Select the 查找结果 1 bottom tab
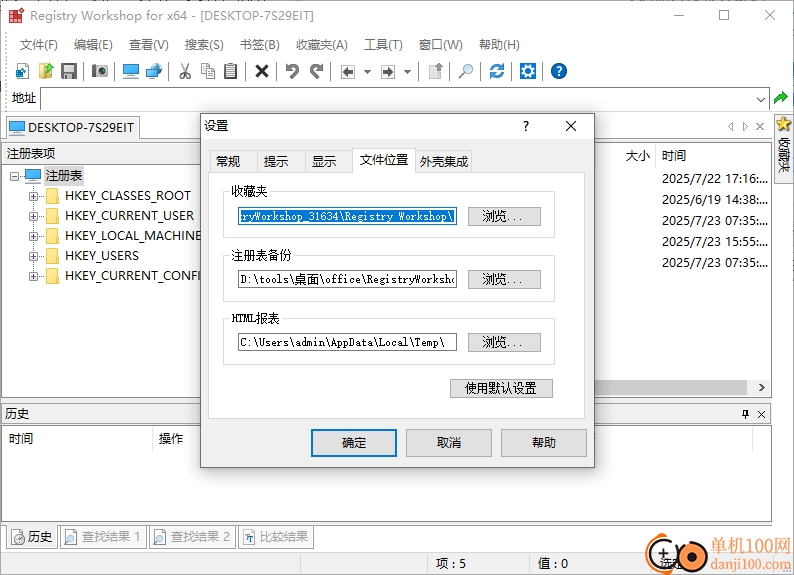 [103, 537]
